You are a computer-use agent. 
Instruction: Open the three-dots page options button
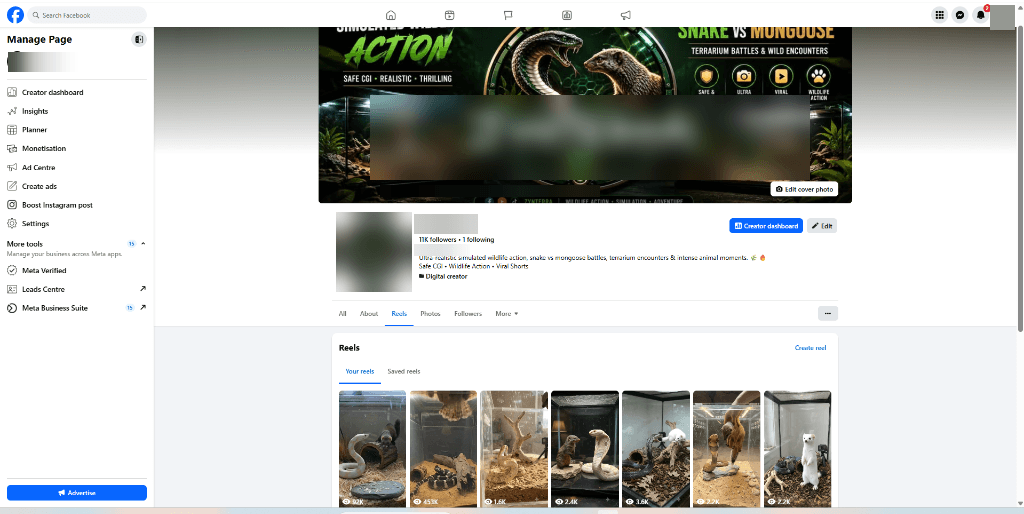pos(827,313)
